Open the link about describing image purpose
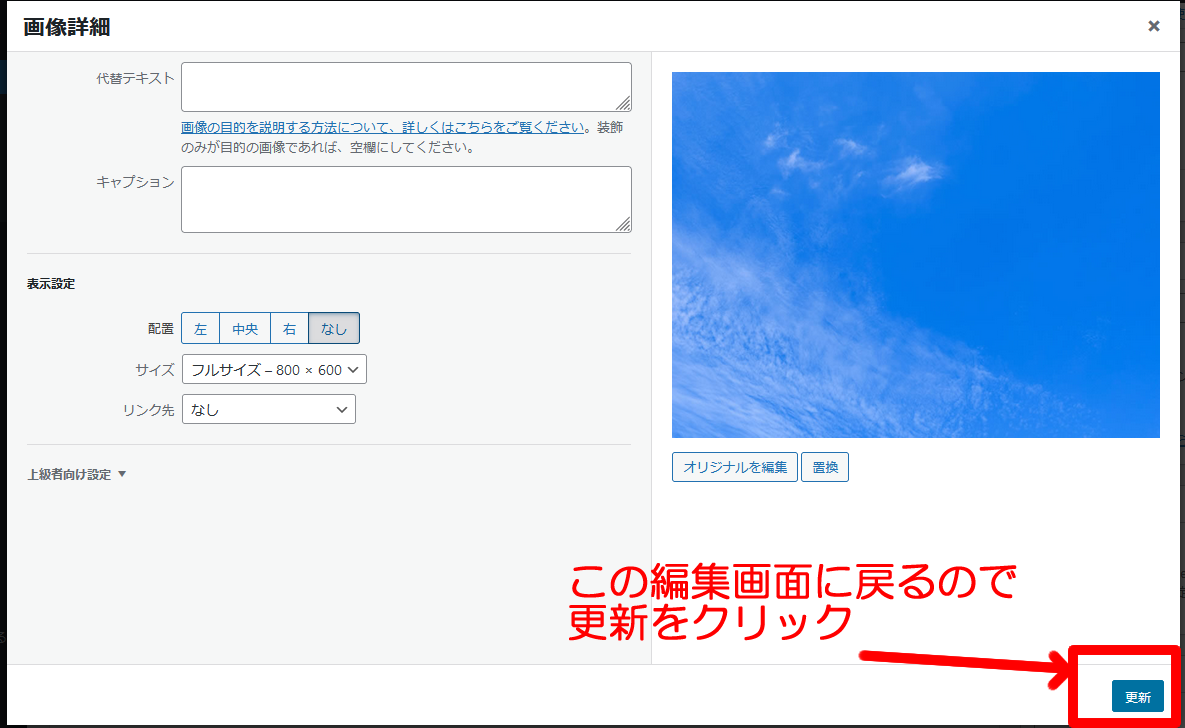 point(382,128)
